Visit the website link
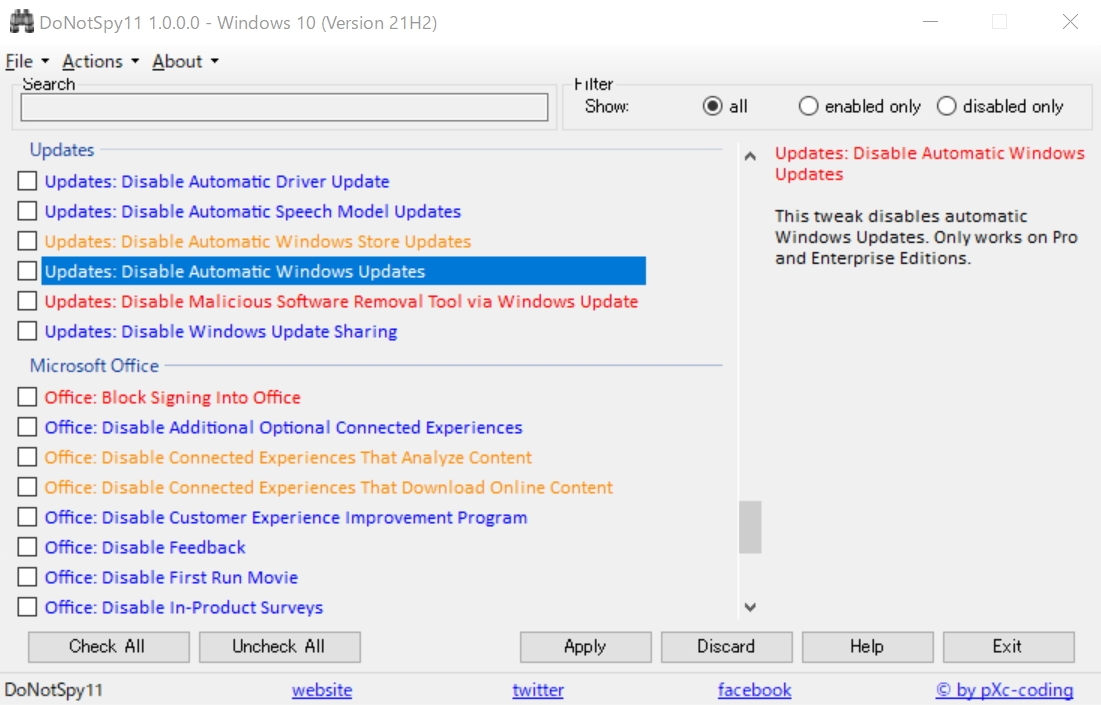The width and height of the screenshot is (1101, 705). (x=321, y=689)
